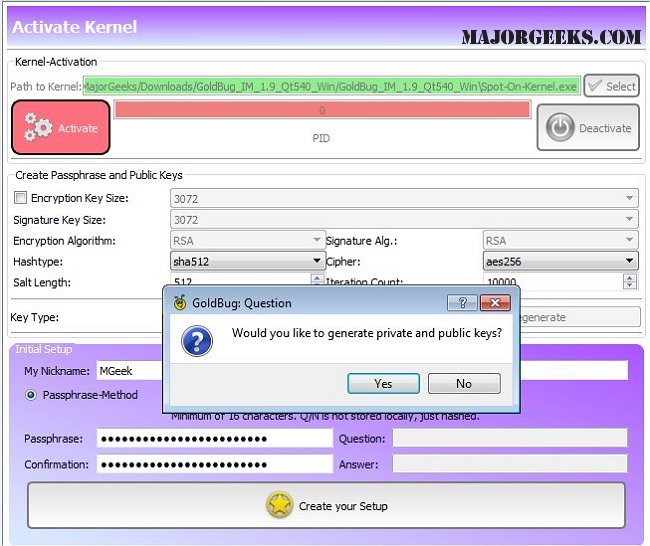Click the Create your Setup button
This screenshot has height=546, width=650.
326,505
